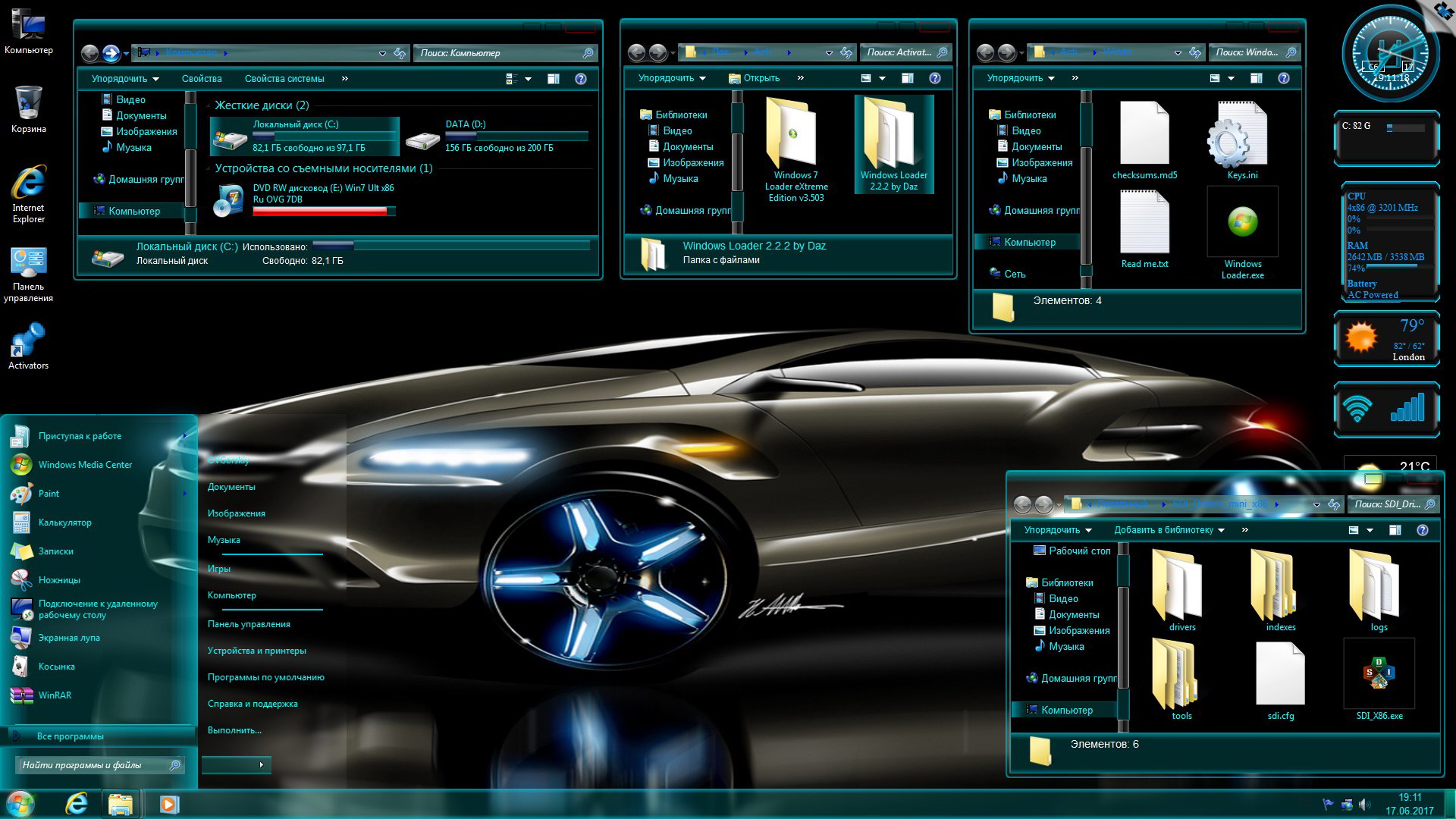This screenshot has width=1456, height=819.
Task: Select Локальный диск (C:) drive
Action: (x=305, y=136)
